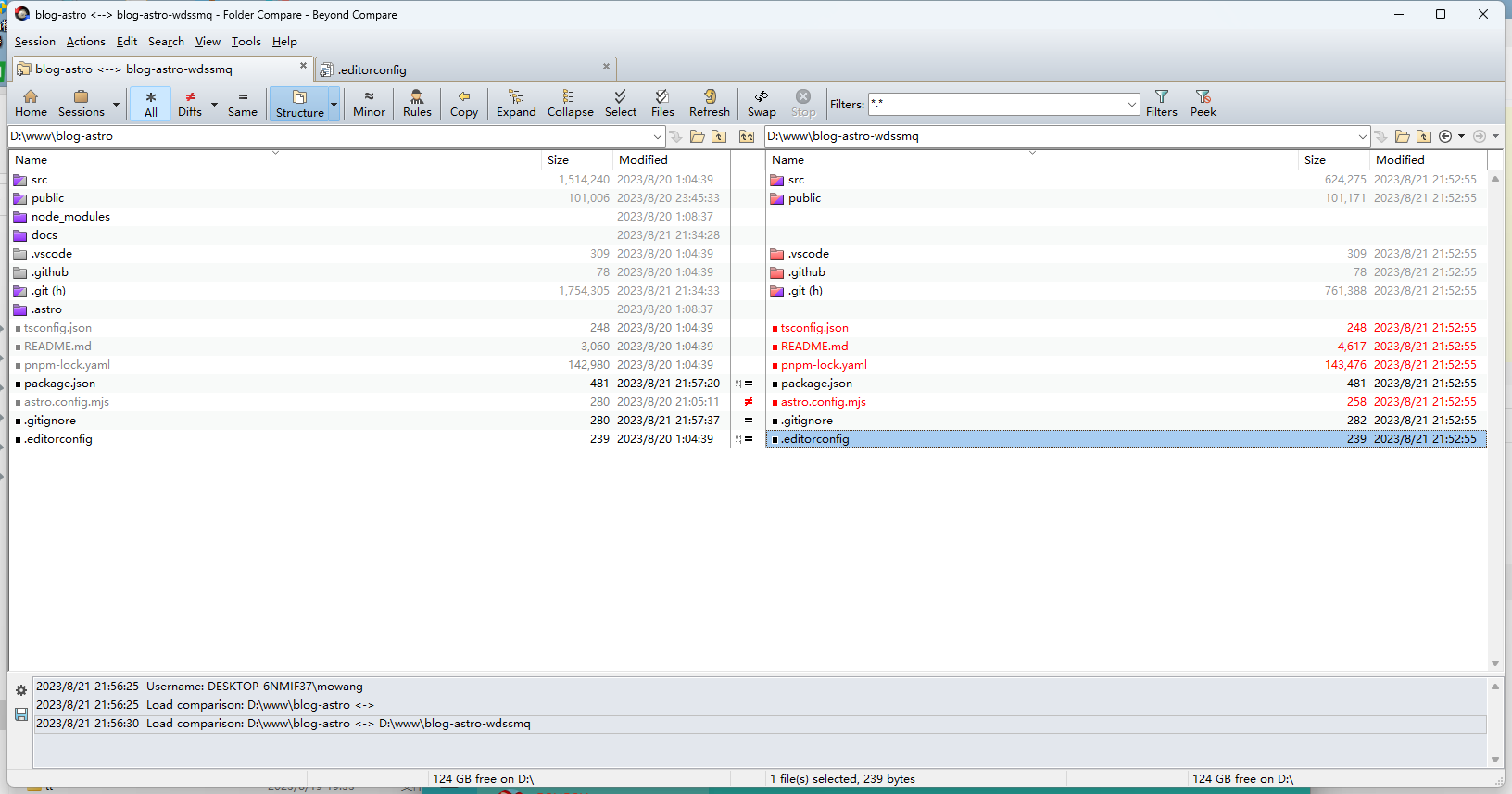Open the Edit menu
1512x794 pixels.
(127, 42)
